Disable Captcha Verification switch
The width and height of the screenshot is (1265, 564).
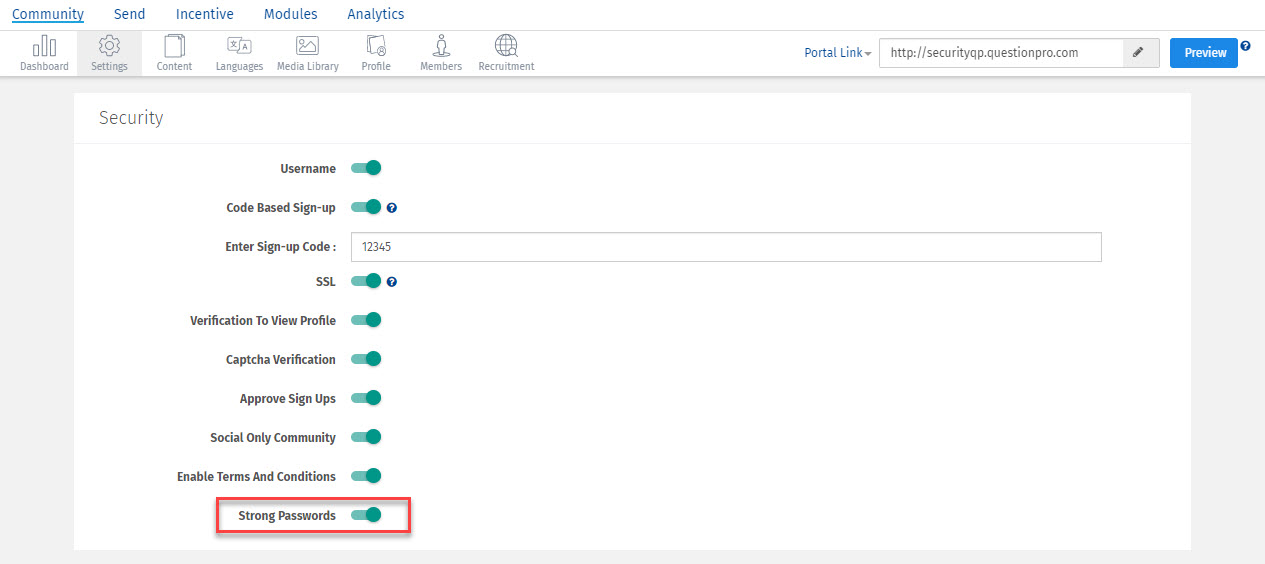(x=366, y=359)
